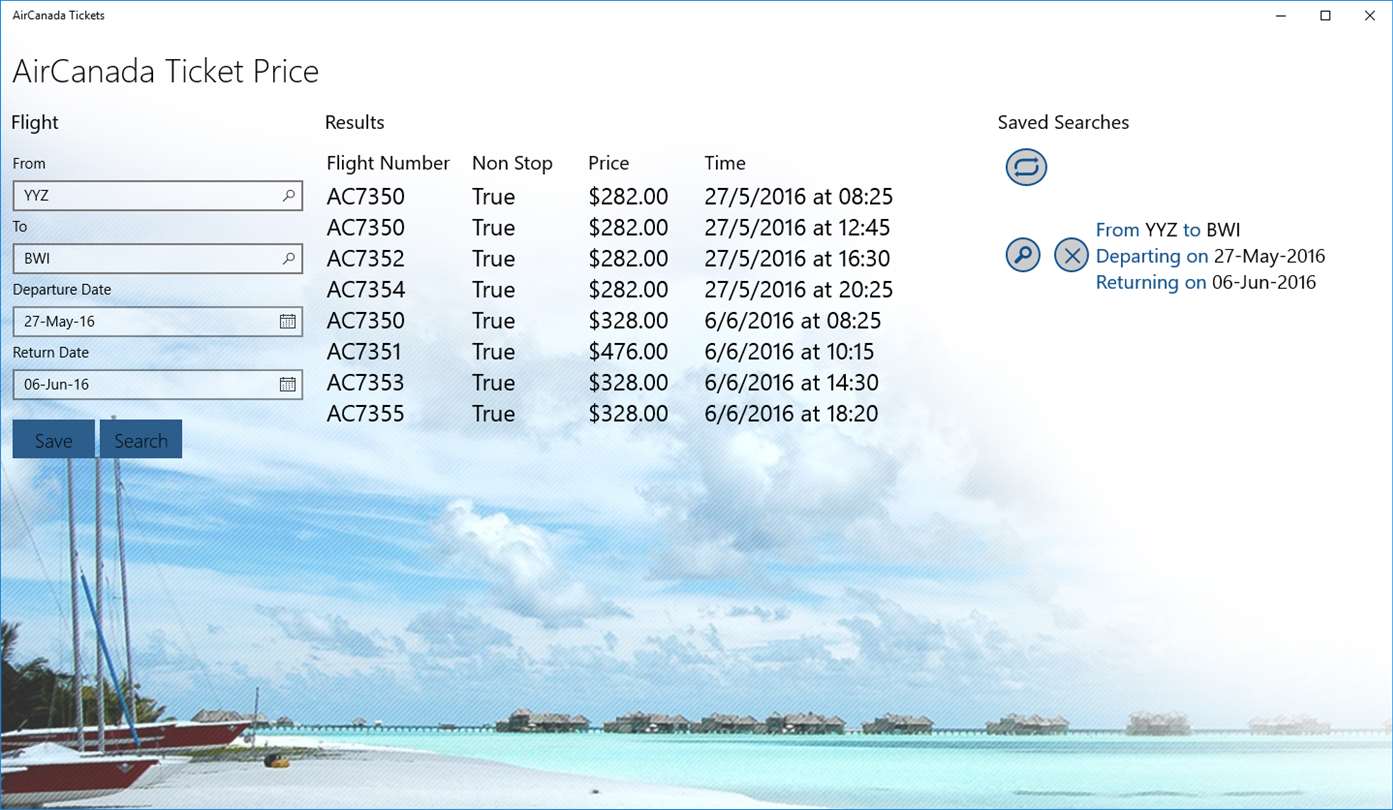Open the Return Date calendar picker
1393x810 pixels.
pyautogui.click(x=287, y=385)
